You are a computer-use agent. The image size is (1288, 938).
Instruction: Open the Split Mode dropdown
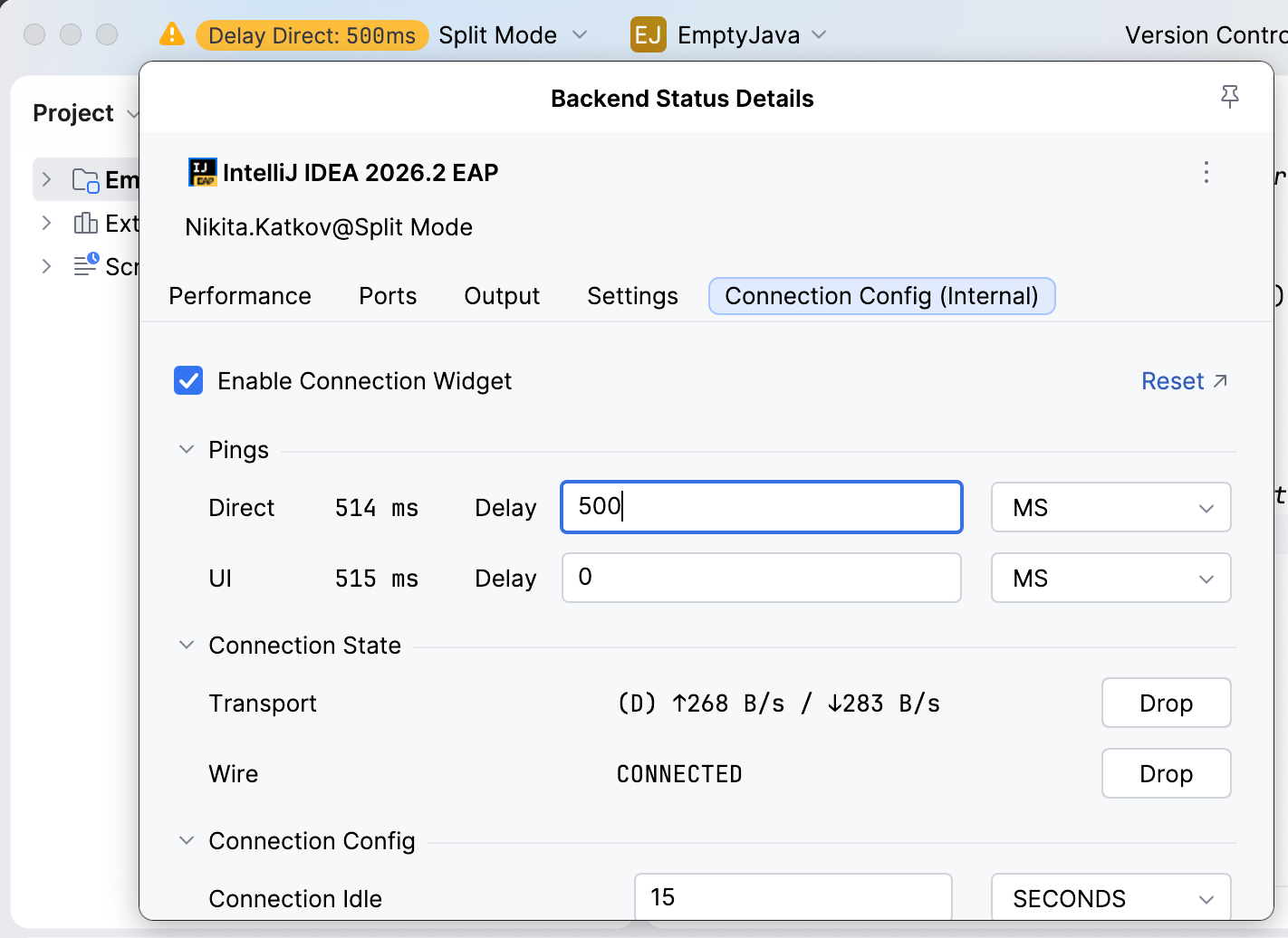tap(513, 35)
